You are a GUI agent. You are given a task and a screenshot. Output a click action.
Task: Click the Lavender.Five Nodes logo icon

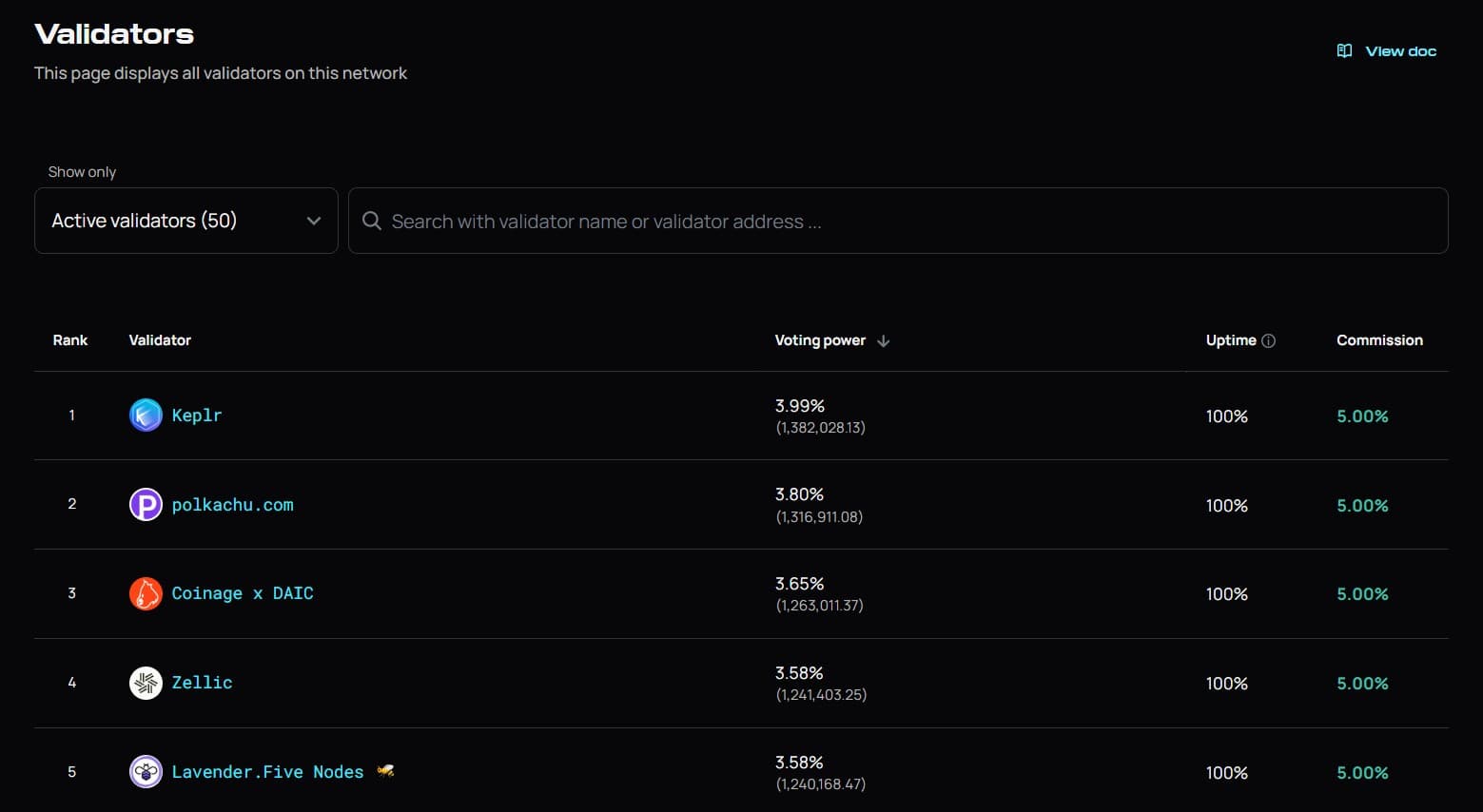coord(146,772)
